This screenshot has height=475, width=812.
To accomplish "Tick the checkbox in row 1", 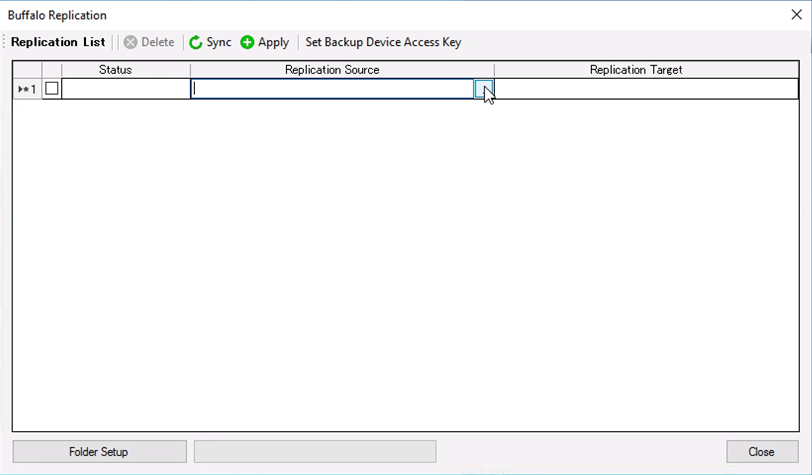I will point(52,89).
